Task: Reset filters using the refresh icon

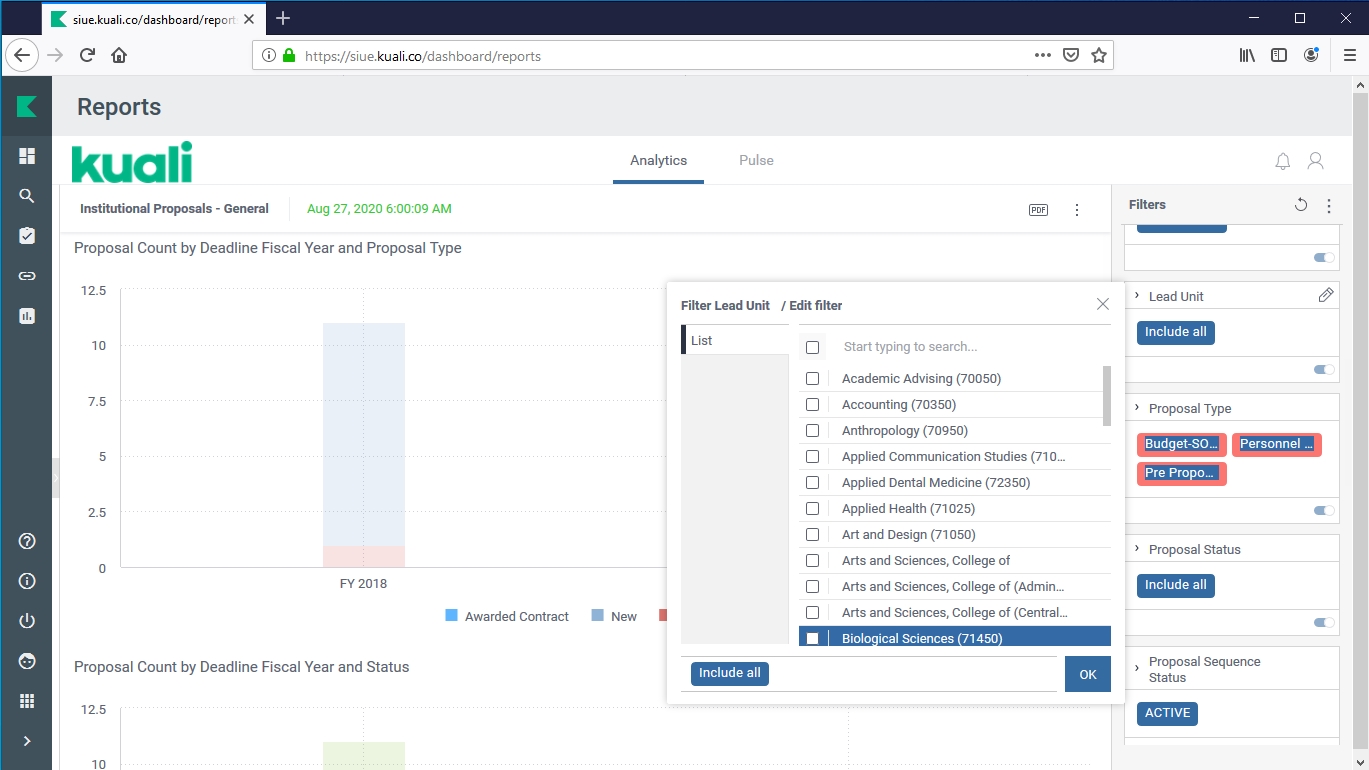Action: coord(1300,205)
